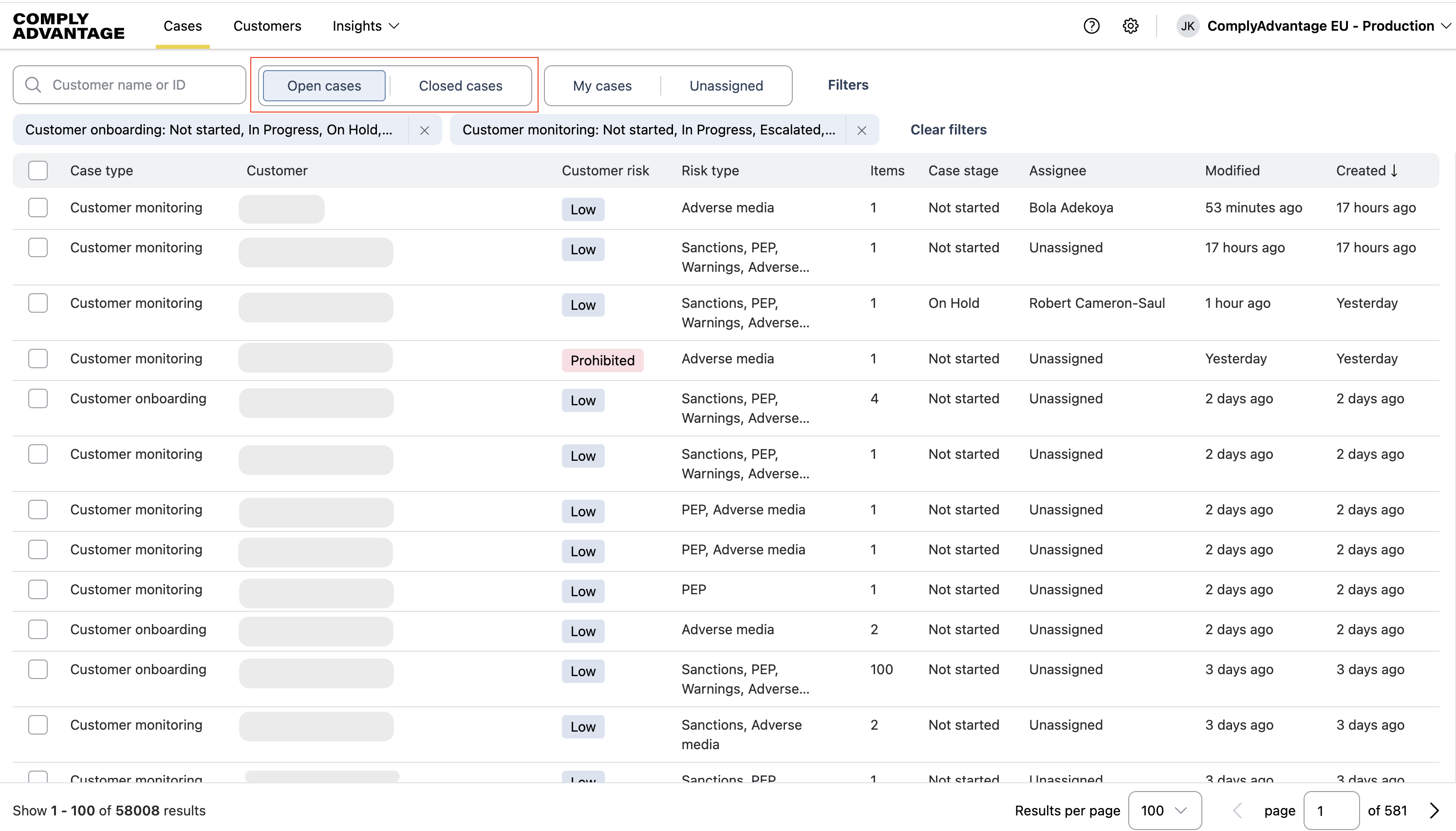Click the ComplyAdvantage logo
Image resolution: width=1456 pixels, height=831 pixels.
pos(69,26)
